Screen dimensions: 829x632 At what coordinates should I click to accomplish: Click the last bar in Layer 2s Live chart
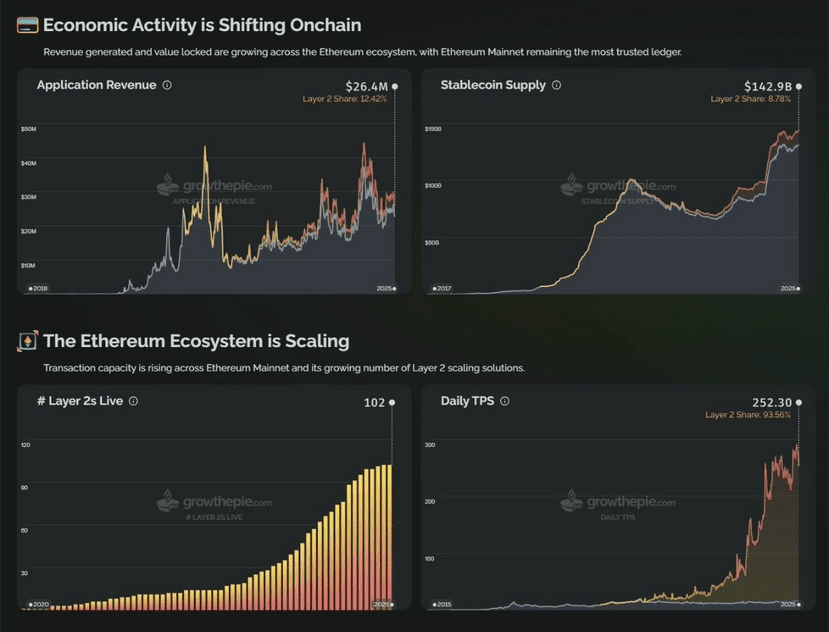coord(390,537)
